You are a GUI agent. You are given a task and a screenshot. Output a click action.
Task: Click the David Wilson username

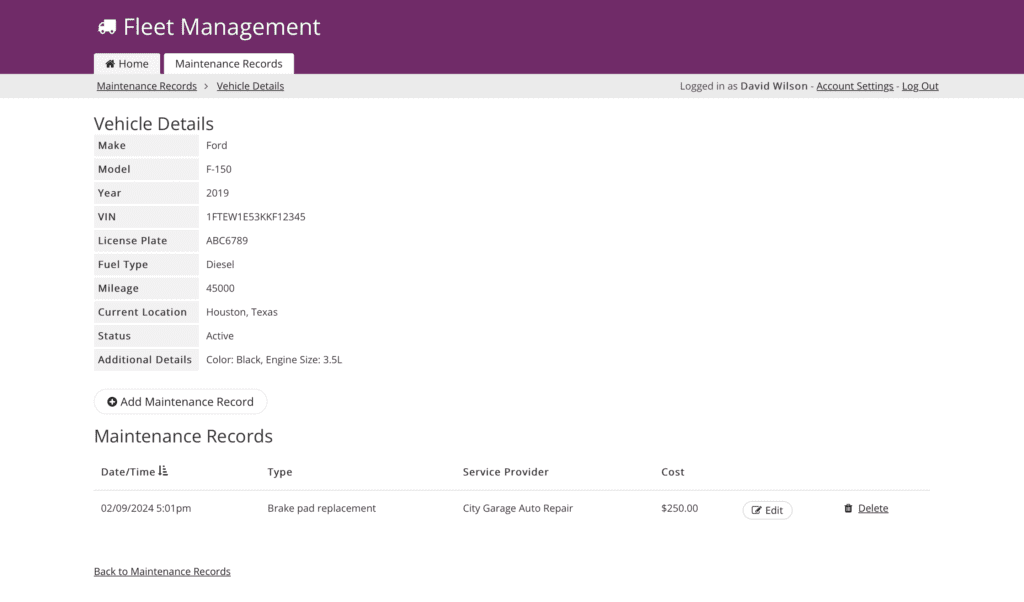click(773, 86)
